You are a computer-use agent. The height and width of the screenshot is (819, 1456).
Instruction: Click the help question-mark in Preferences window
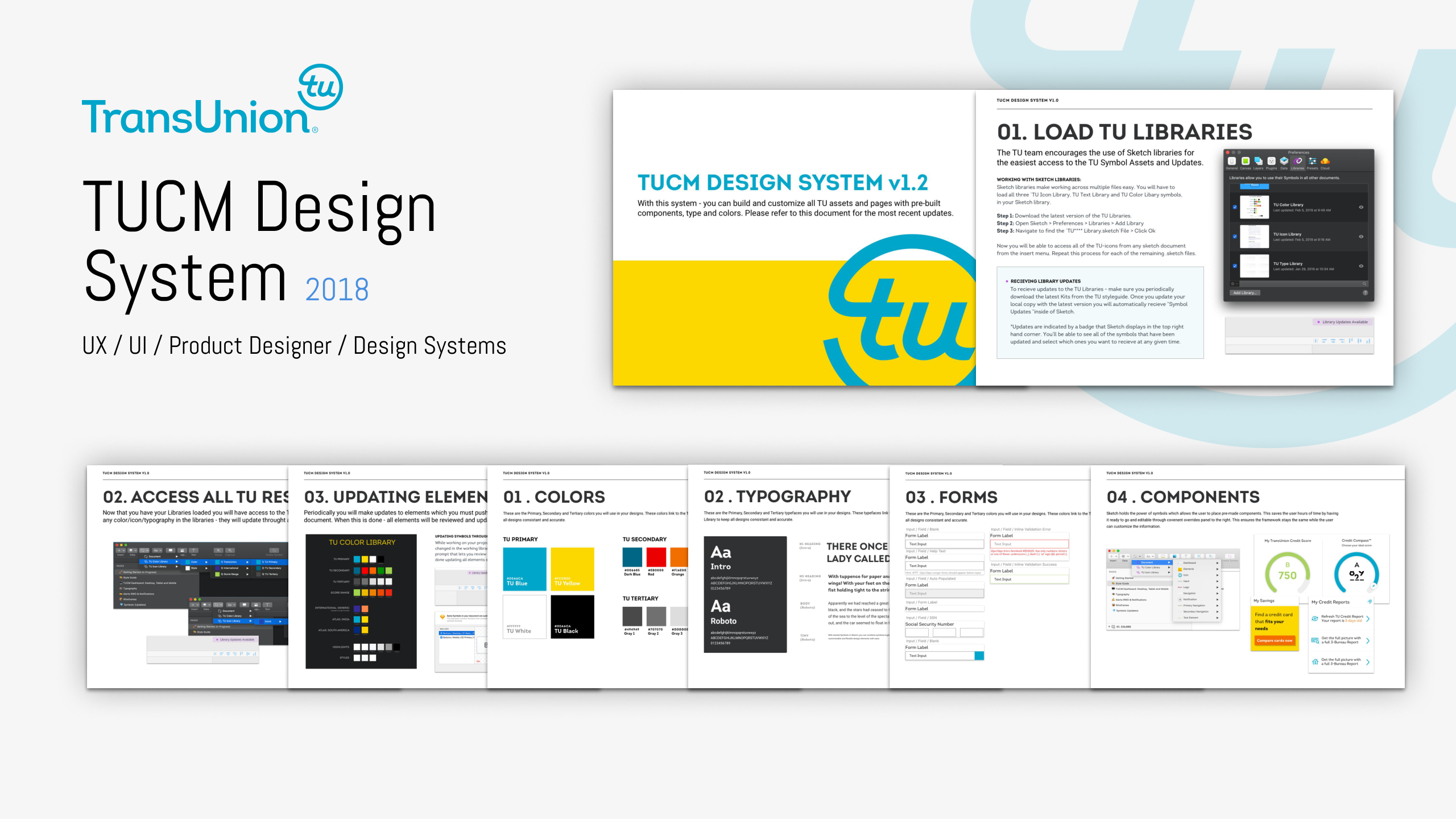pos(1366,292)
